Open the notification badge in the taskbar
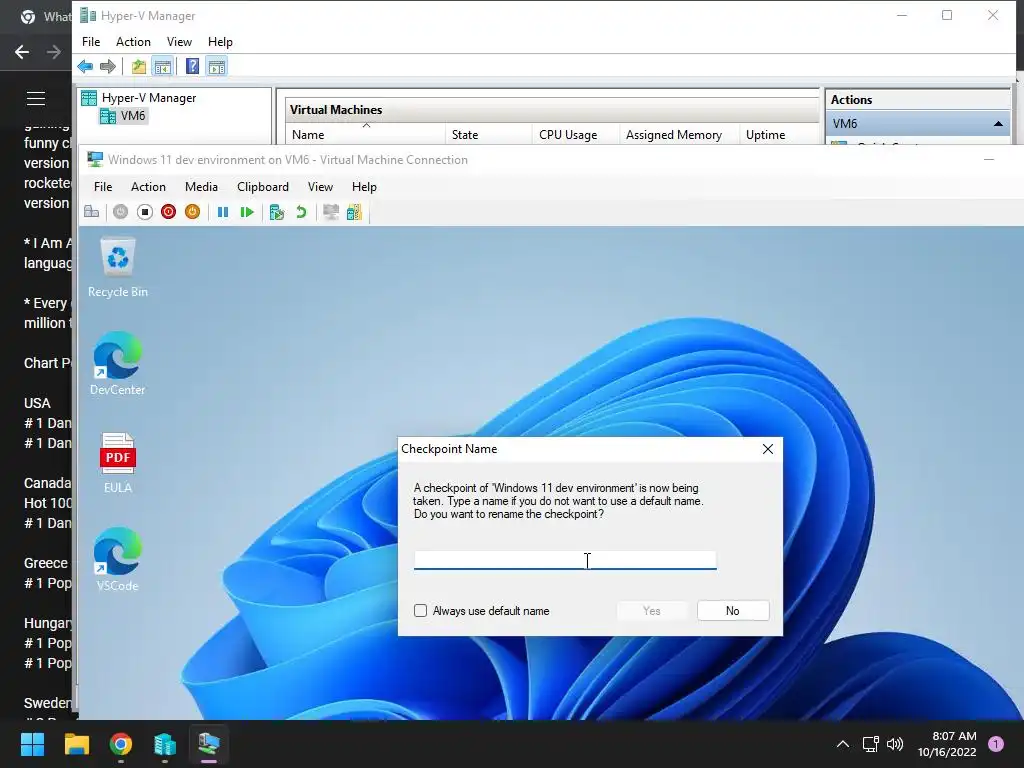 tap(996, 744)
